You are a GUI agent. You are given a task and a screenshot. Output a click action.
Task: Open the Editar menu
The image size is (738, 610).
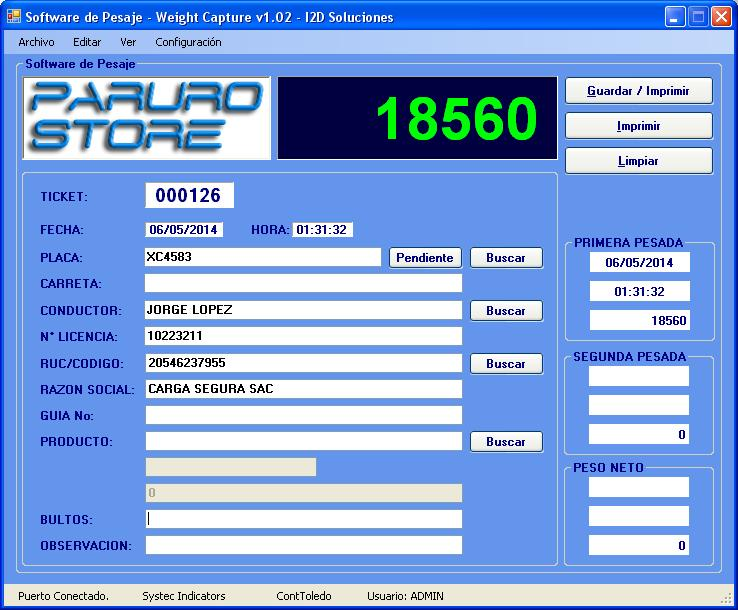pyautogui.click(x=87, y=42)
